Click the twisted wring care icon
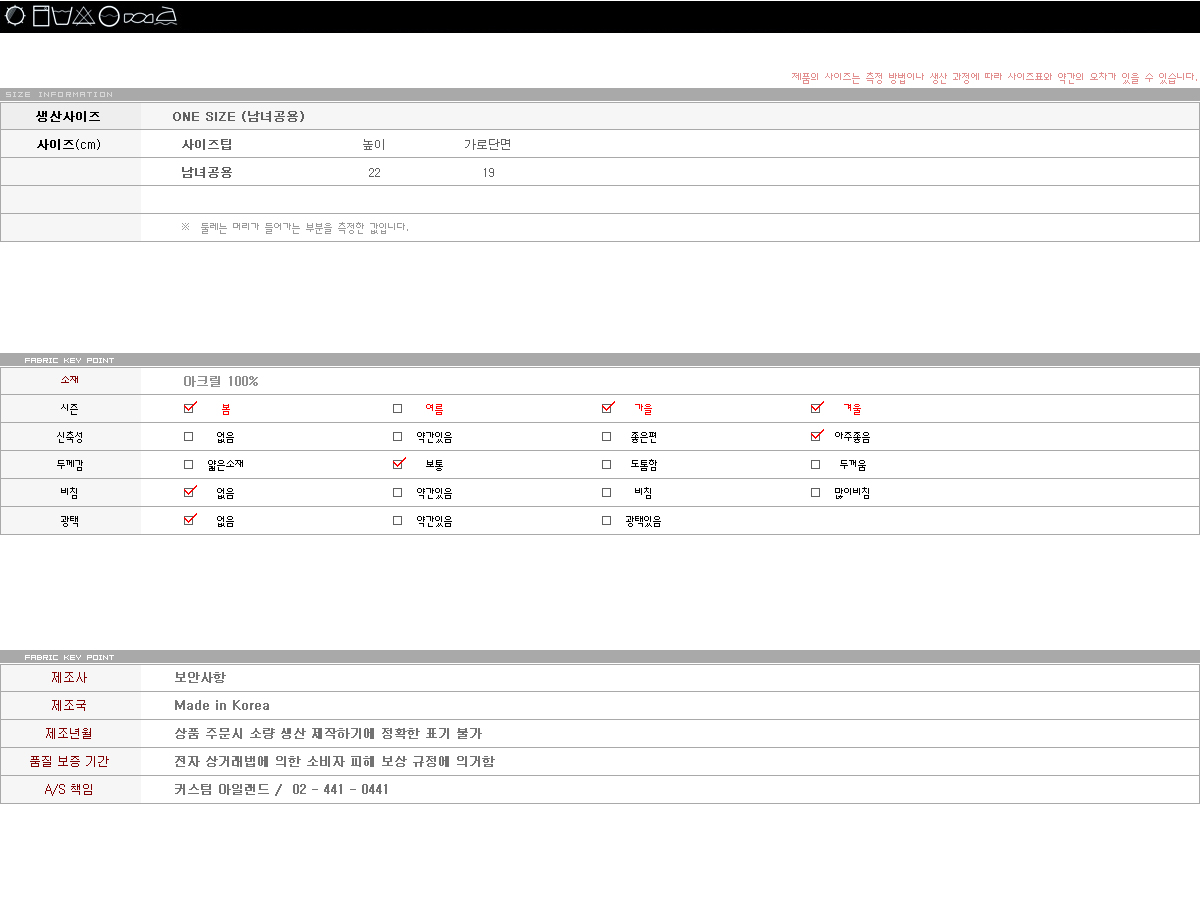The width and height of the screenshot is (1200, 900). tap(139, 17)
